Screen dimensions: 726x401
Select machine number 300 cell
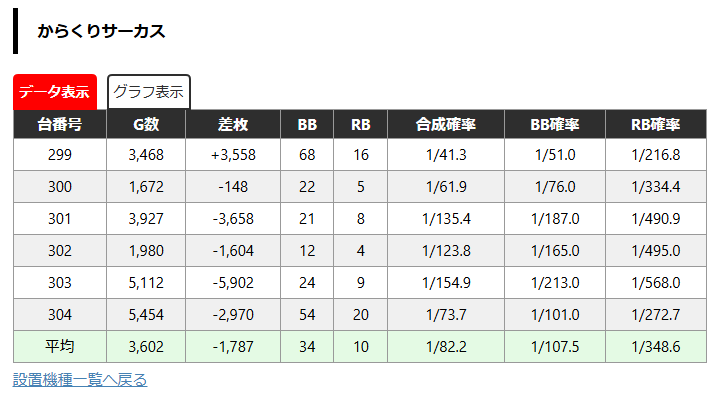coord(60,187)
